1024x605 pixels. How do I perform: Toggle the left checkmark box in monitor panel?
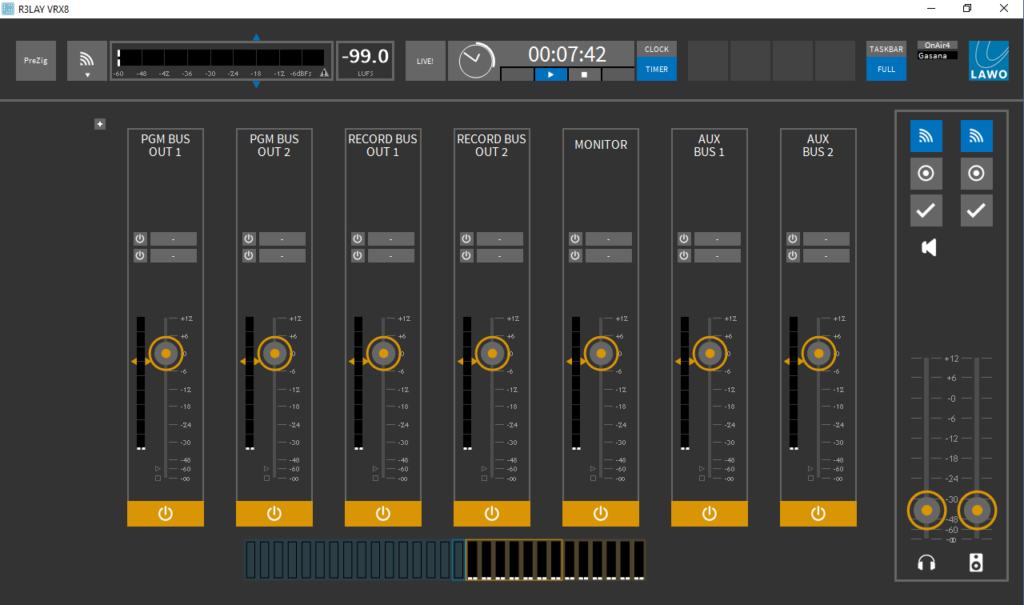tap(926, 210)
